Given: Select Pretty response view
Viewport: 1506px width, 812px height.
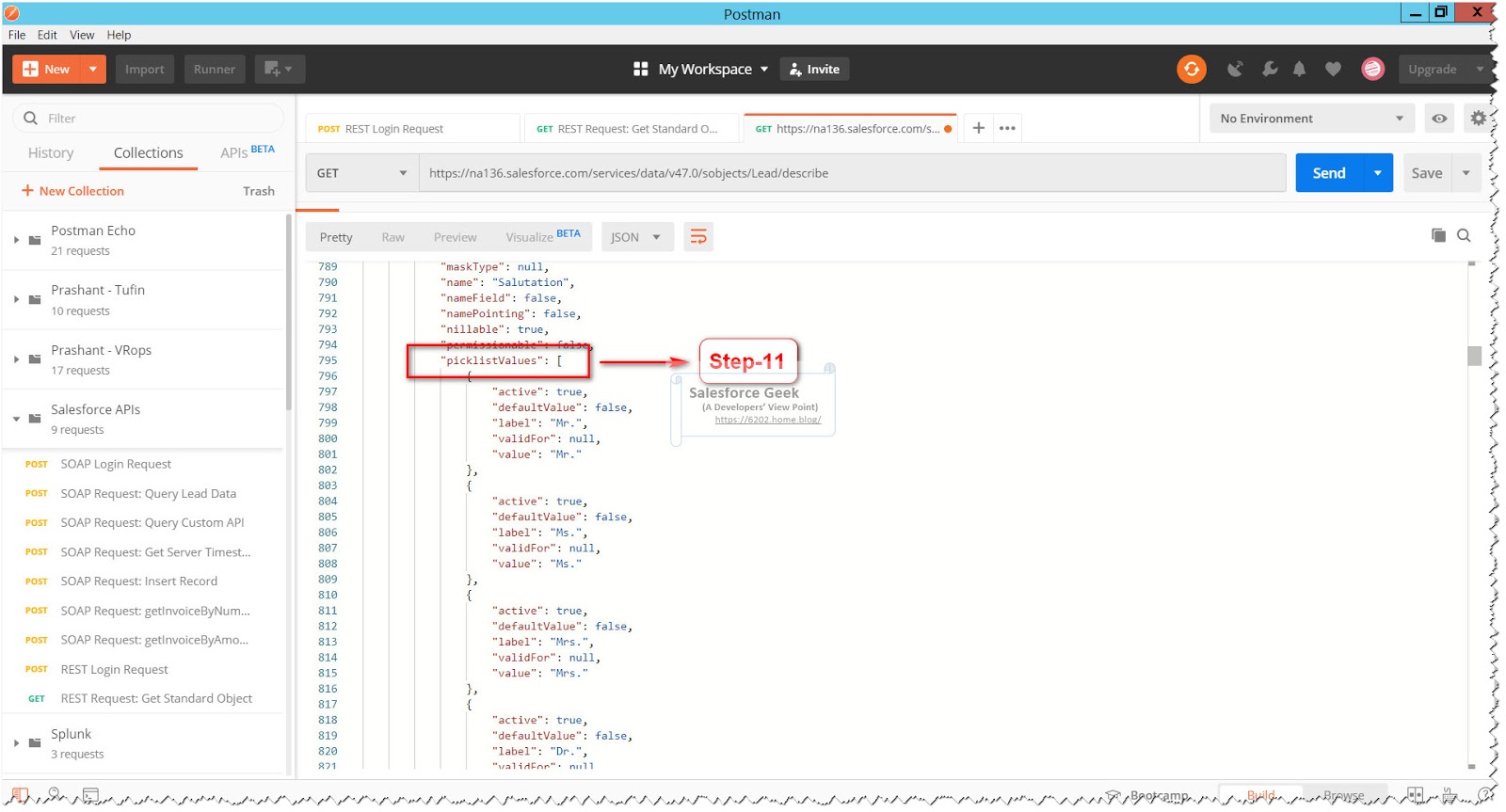Looking at the screenshot, I should click(336, 237).
